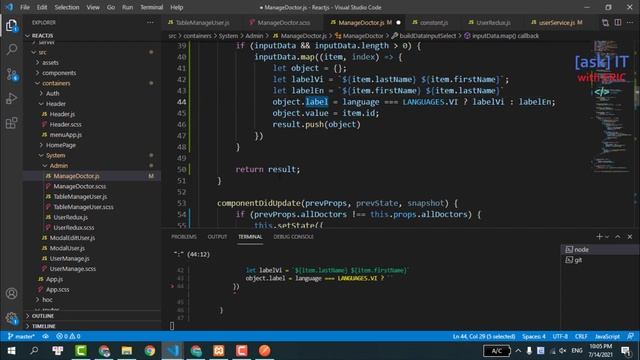Open File Explorer from the taskbar
The width and height of the screenshot is (640, 360).
click(127, 351)
